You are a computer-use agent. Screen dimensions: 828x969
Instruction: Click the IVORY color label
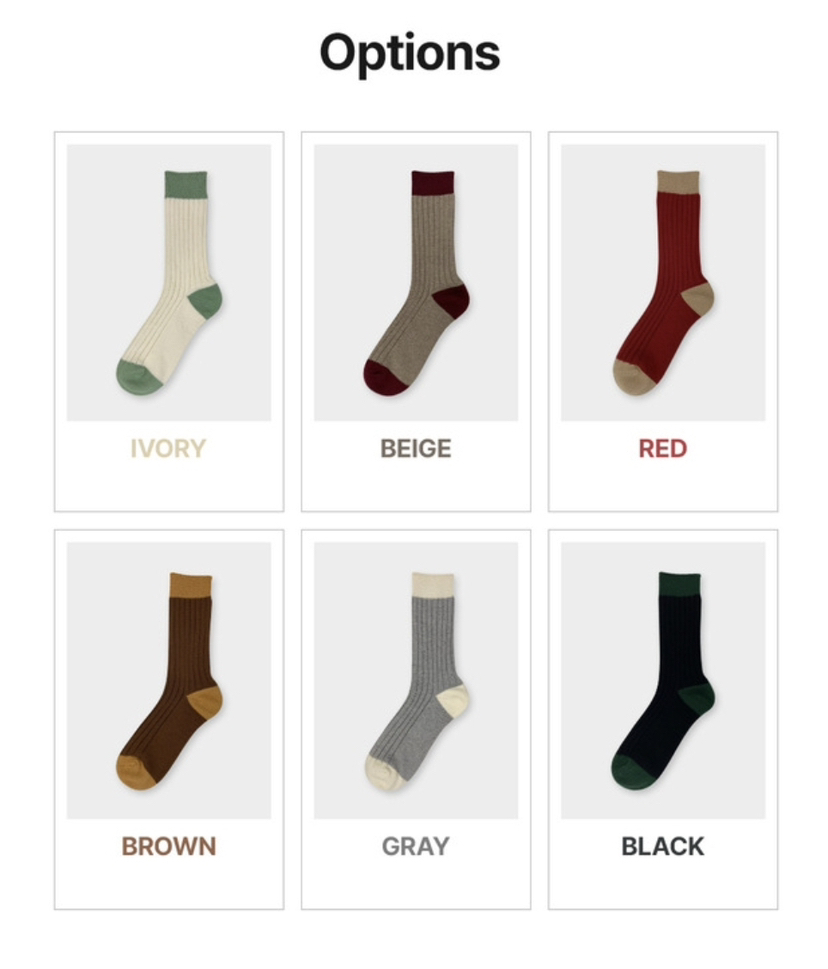coord(168,449)
